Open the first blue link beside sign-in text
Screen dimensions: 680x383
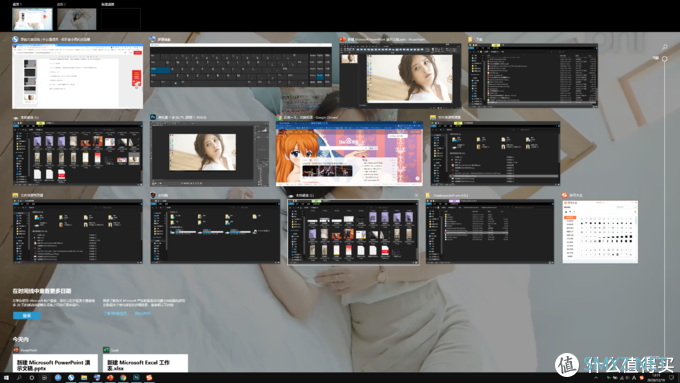(x=115, y=313)
